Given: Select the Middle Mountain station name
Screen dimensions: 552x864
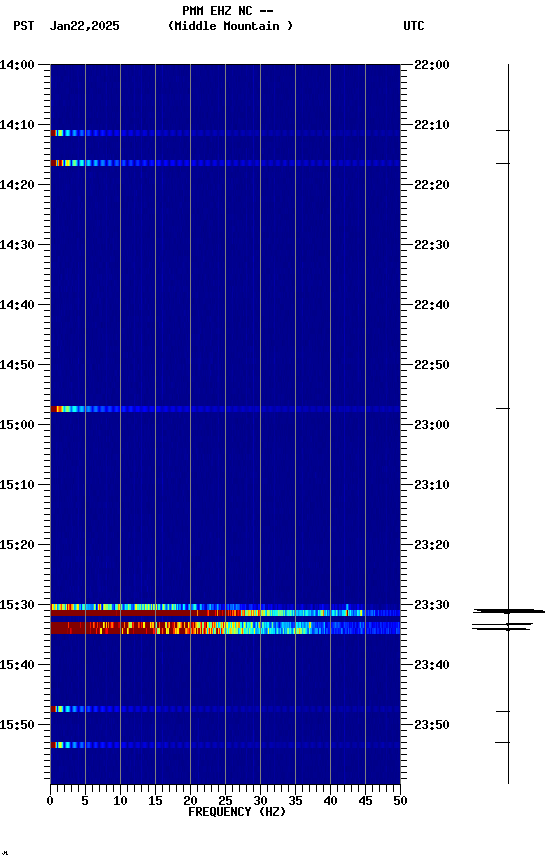Looking at the screenshot, I should [230, 26].
